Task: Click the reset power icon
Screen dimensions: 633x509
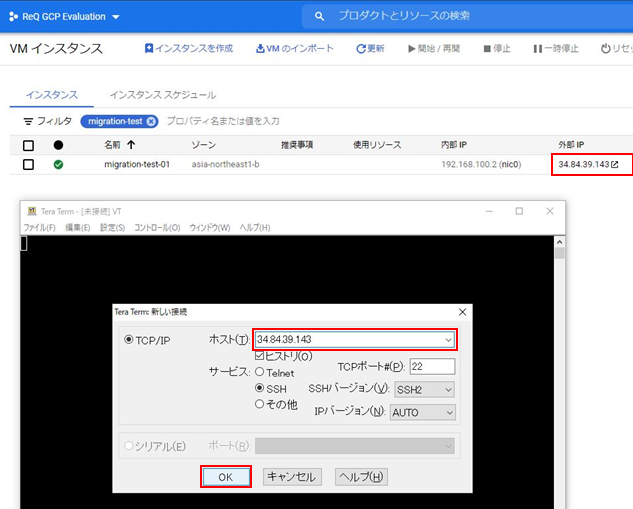Action: (605, 48)
